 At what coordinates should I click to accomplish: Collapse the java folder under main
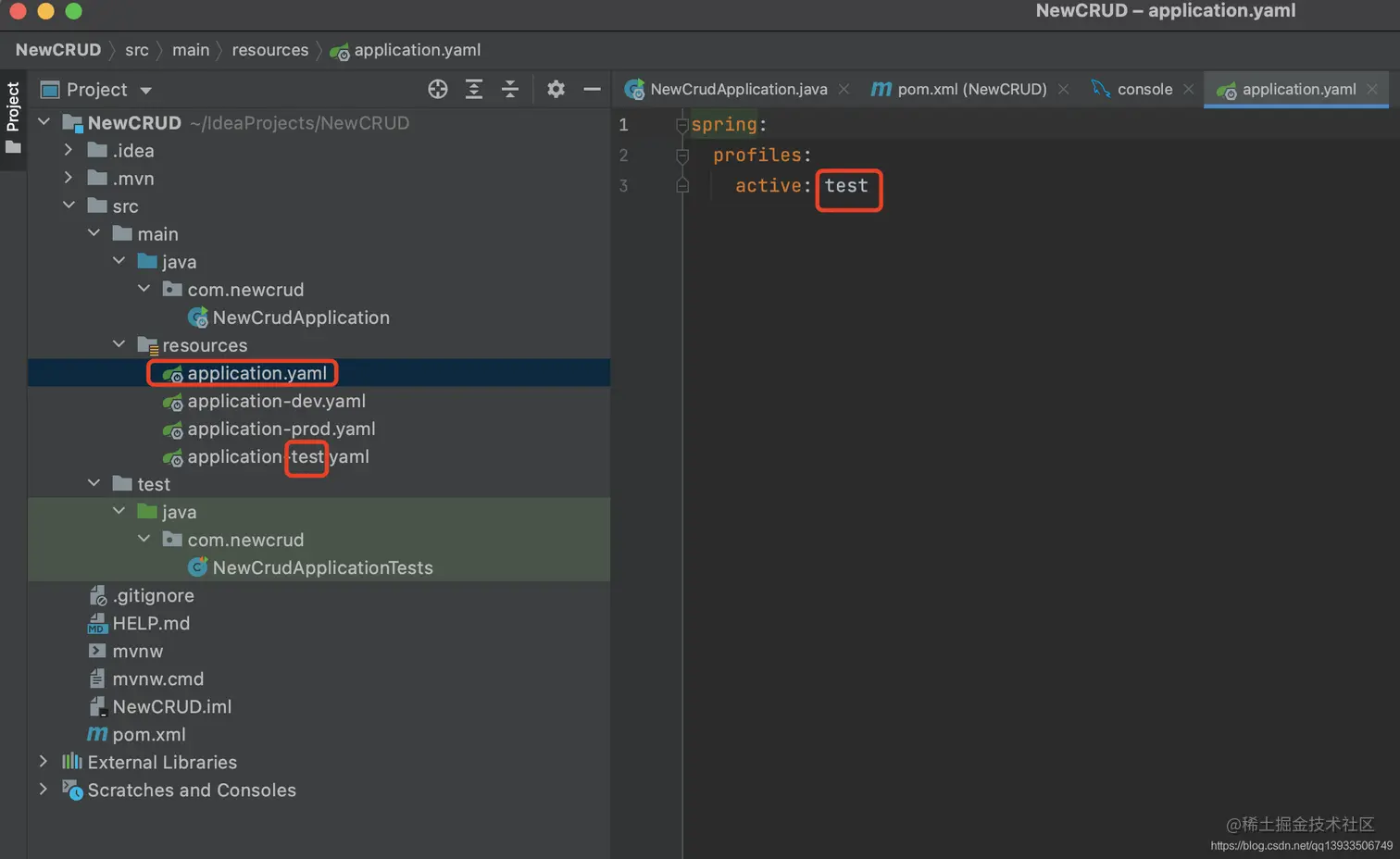click(119, 261)
